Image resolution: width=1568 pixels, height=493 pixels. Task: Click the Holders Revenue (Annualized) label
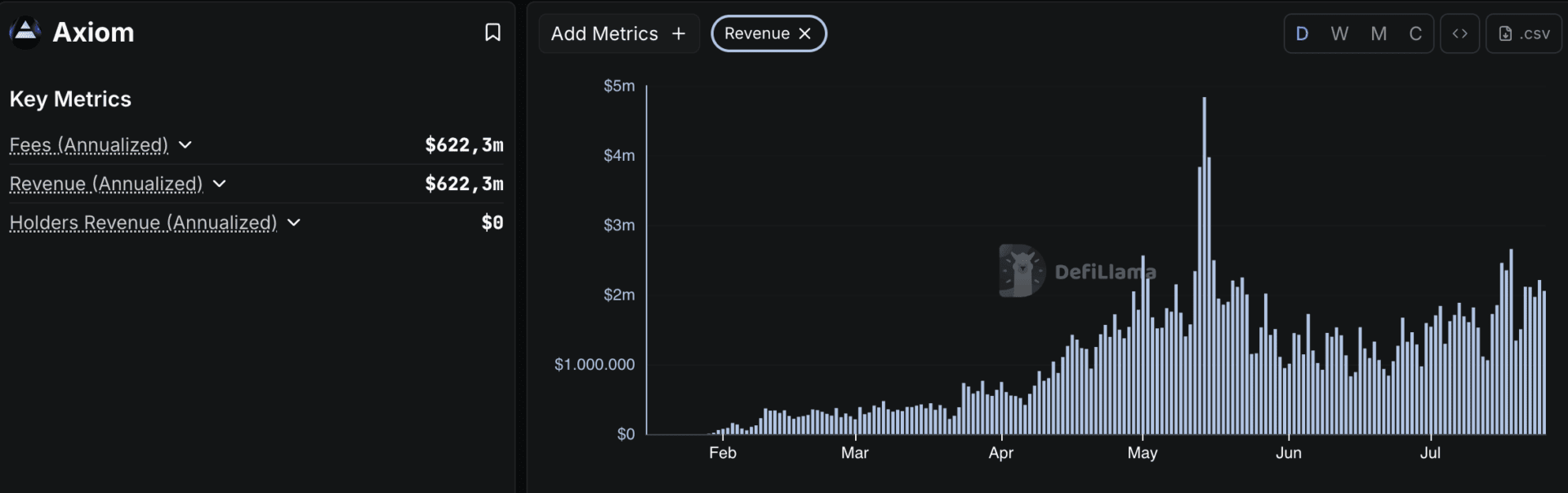pyautogui.click(x=143, y=223)
